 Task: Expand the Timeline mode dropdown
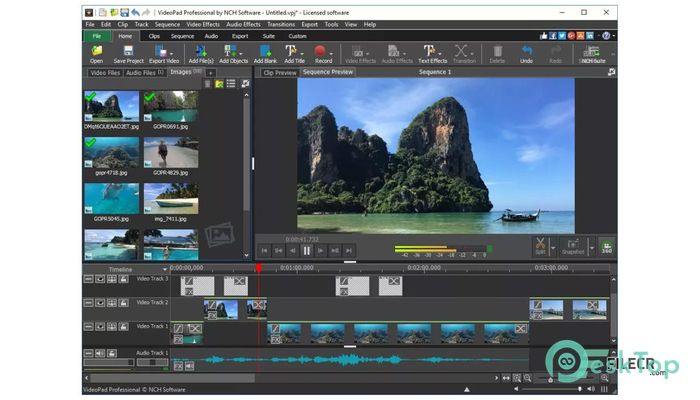tap(165, 269)
